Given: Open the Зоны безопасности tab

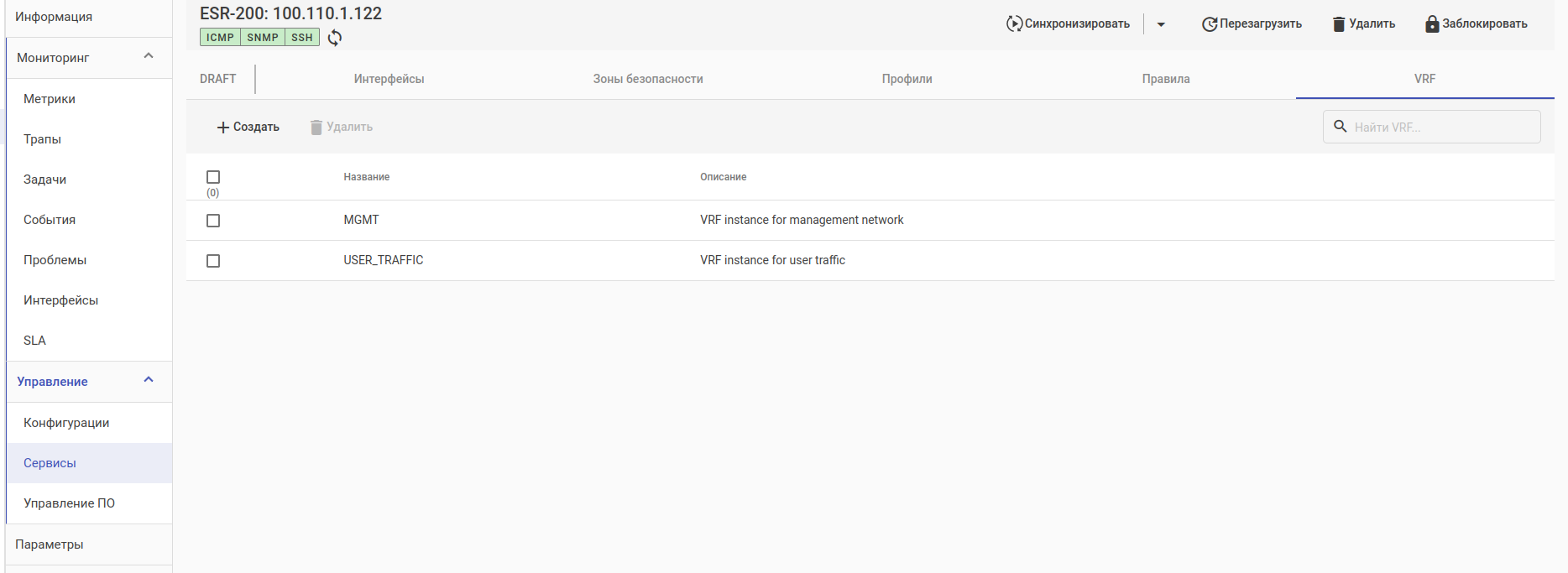Looking at the screenshot, I should tap(648, 79).
